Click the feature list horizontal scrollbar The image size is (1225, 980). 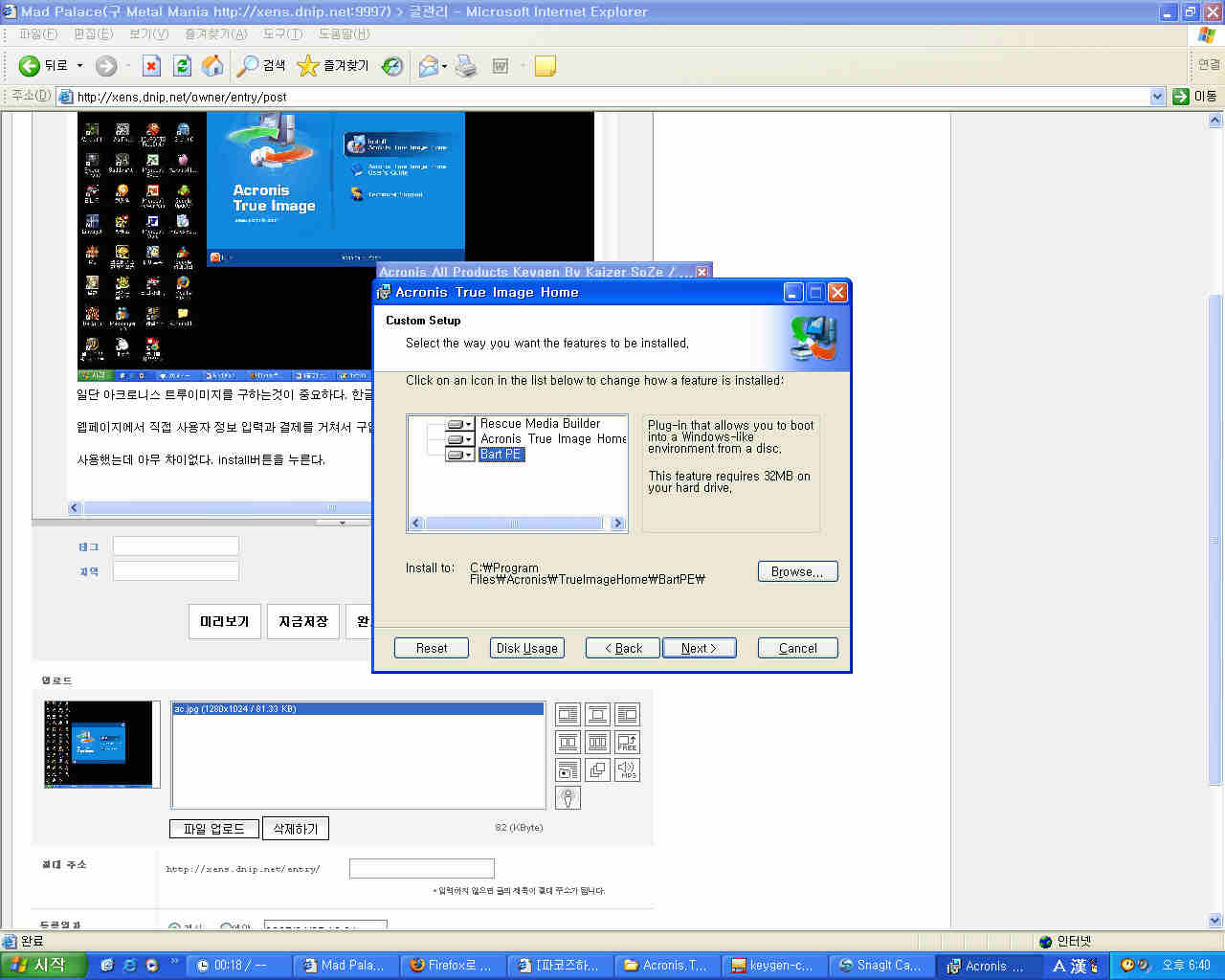tap(517, 523)
